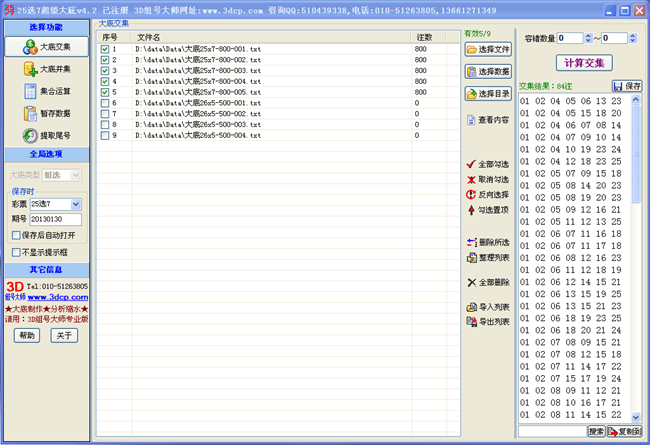Enable 保存后自动打开 checkbox
650x445 pixels.
click(x=16, y=235)
